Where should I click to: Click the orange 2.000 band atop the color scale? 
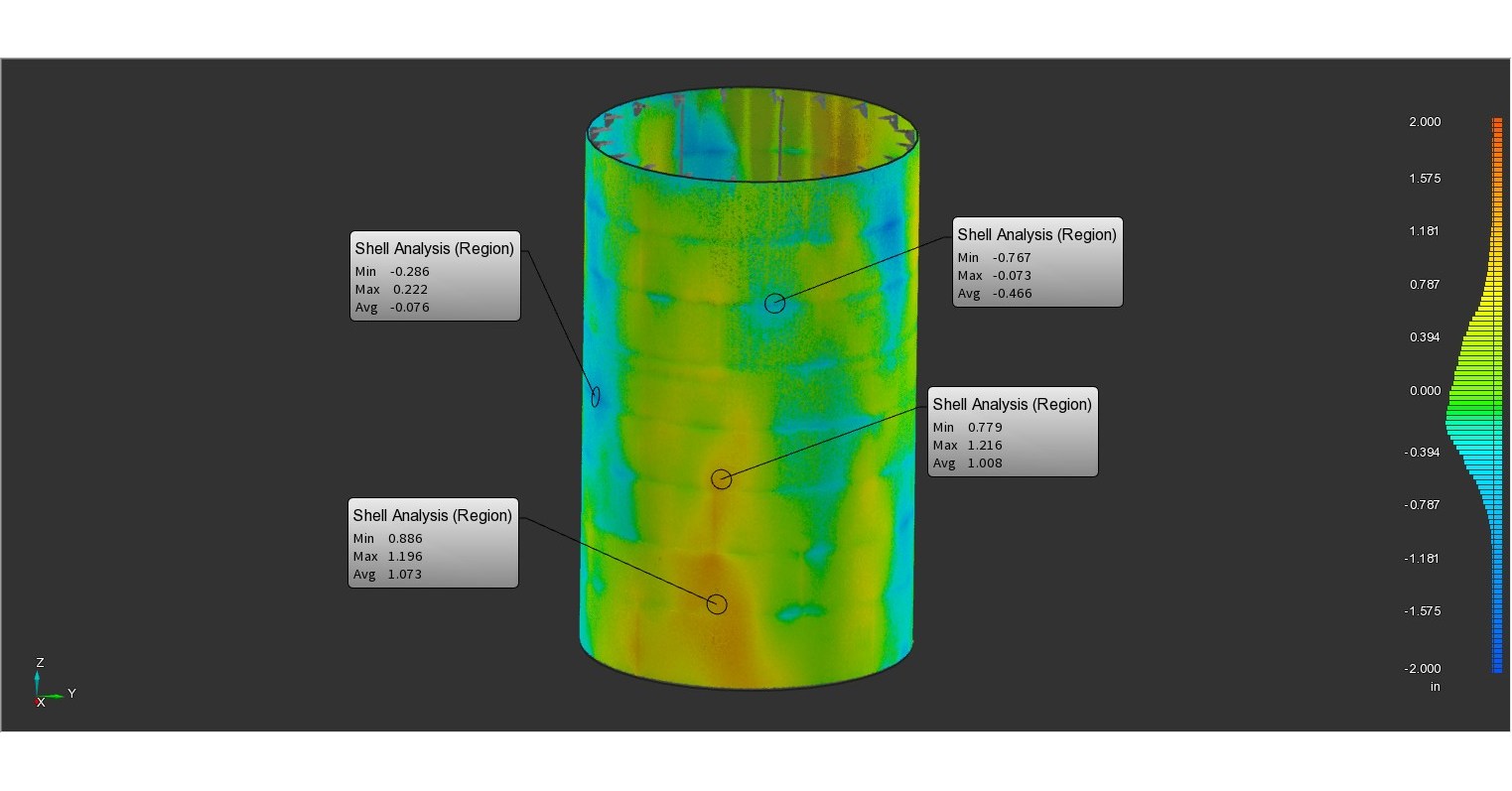point(1499,122)
